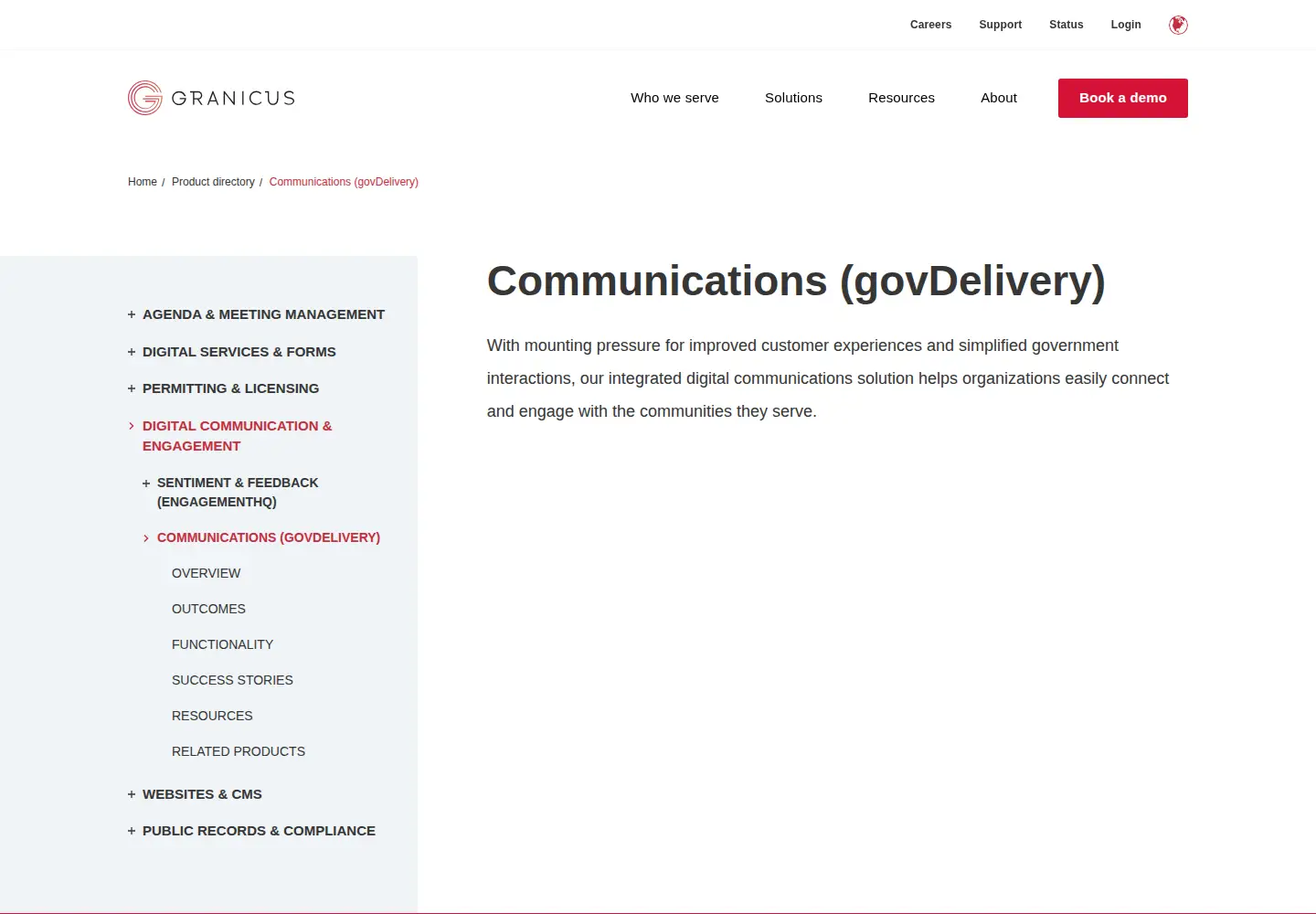The height and width of the screenshot is (914, 1316).
Task: Click the paragraph starting "With mounting pressure"
Action: pos(828,378)
